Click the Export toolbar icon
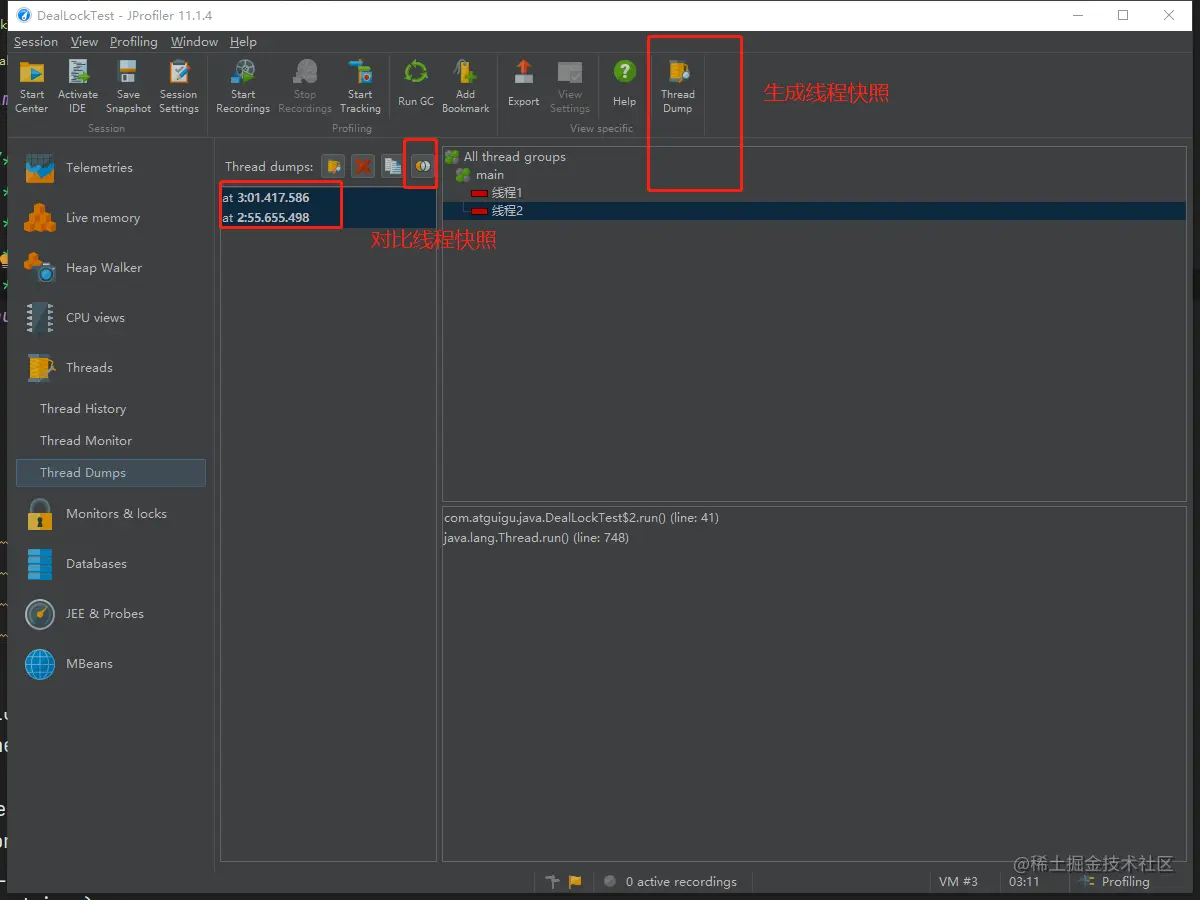 523,83
